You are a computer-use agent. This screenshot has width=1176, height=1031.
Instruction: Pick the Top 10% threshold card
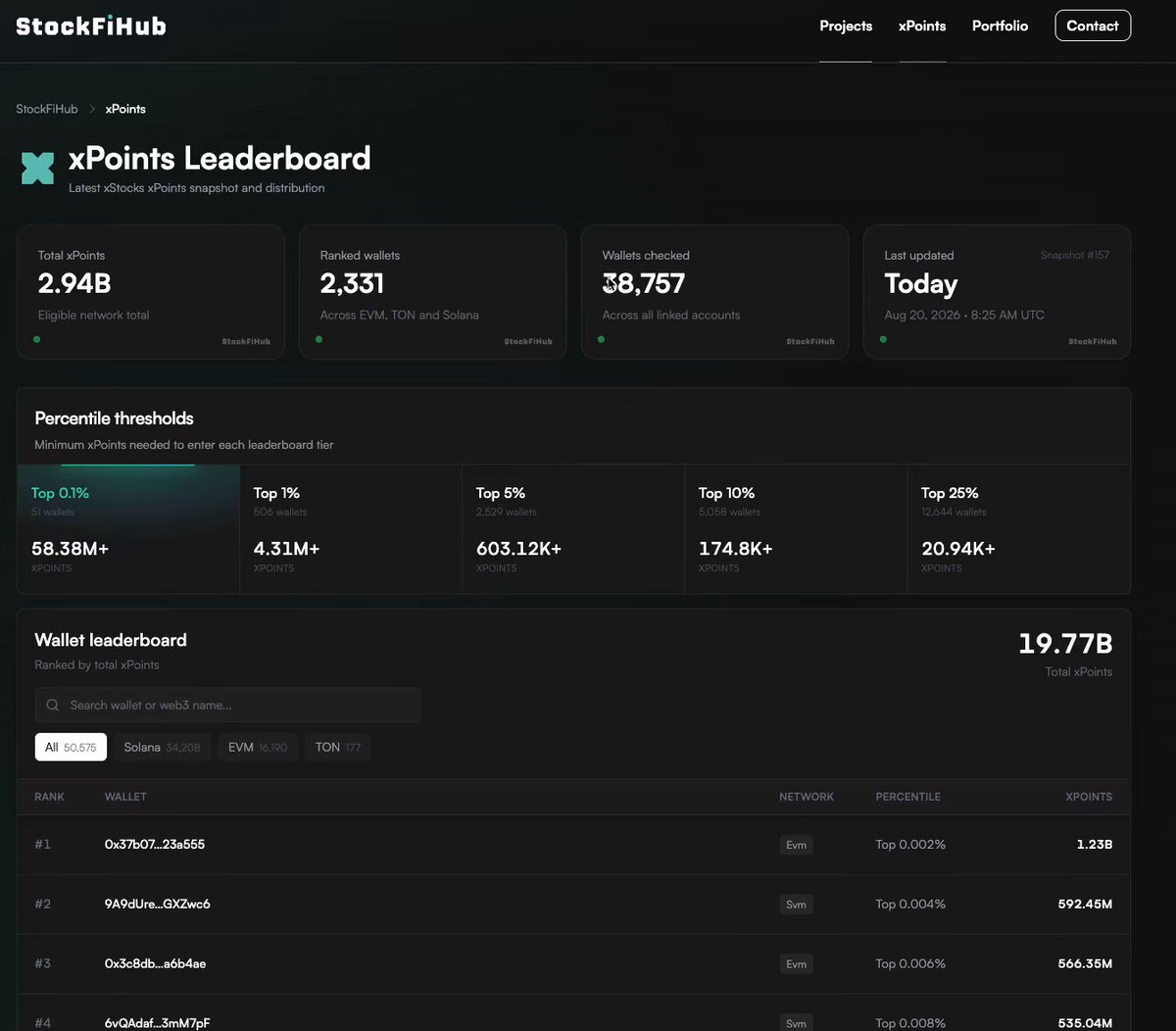796,529
